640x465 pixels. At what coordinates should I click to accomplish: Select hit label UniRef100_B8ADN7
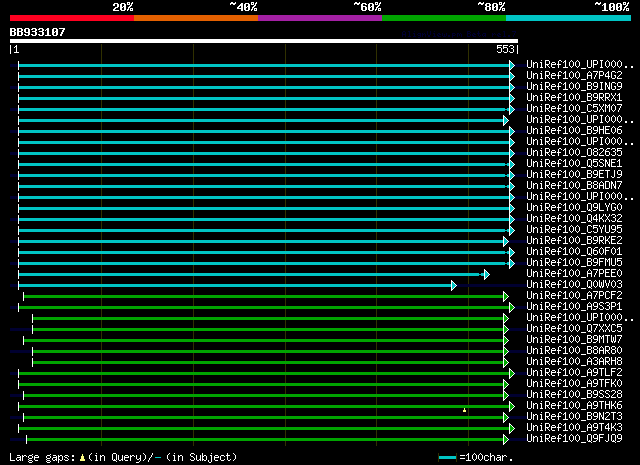(x=574, y=186)
